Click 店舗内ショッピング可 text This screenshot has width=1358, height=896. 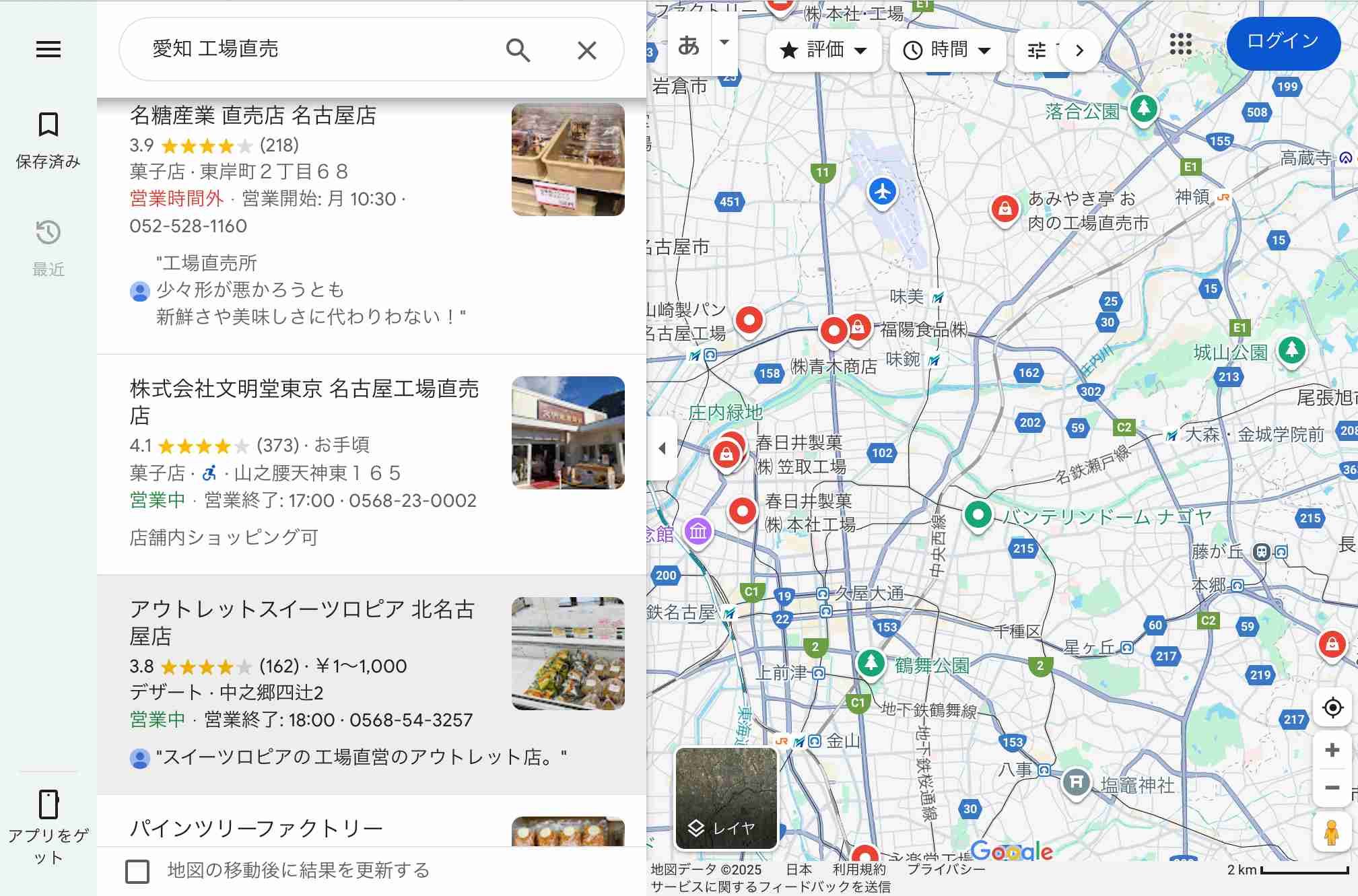click(x=224, y=537)
